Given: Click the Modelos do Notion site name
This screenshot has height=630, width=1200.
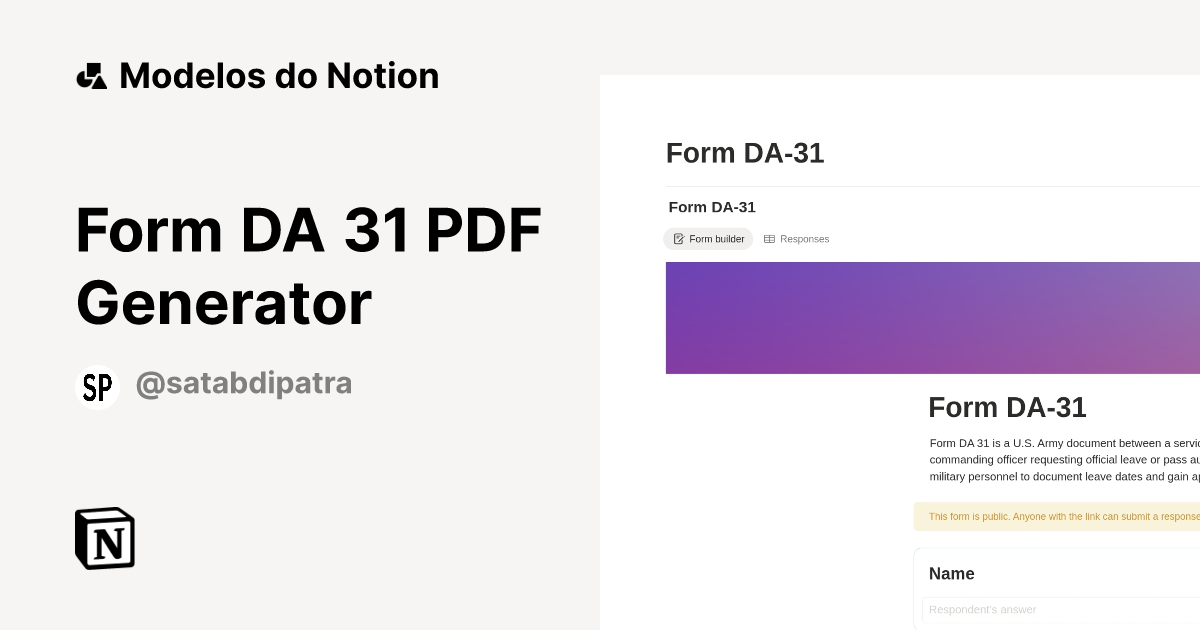Looking at the screenshot, I should click(279, 75).
